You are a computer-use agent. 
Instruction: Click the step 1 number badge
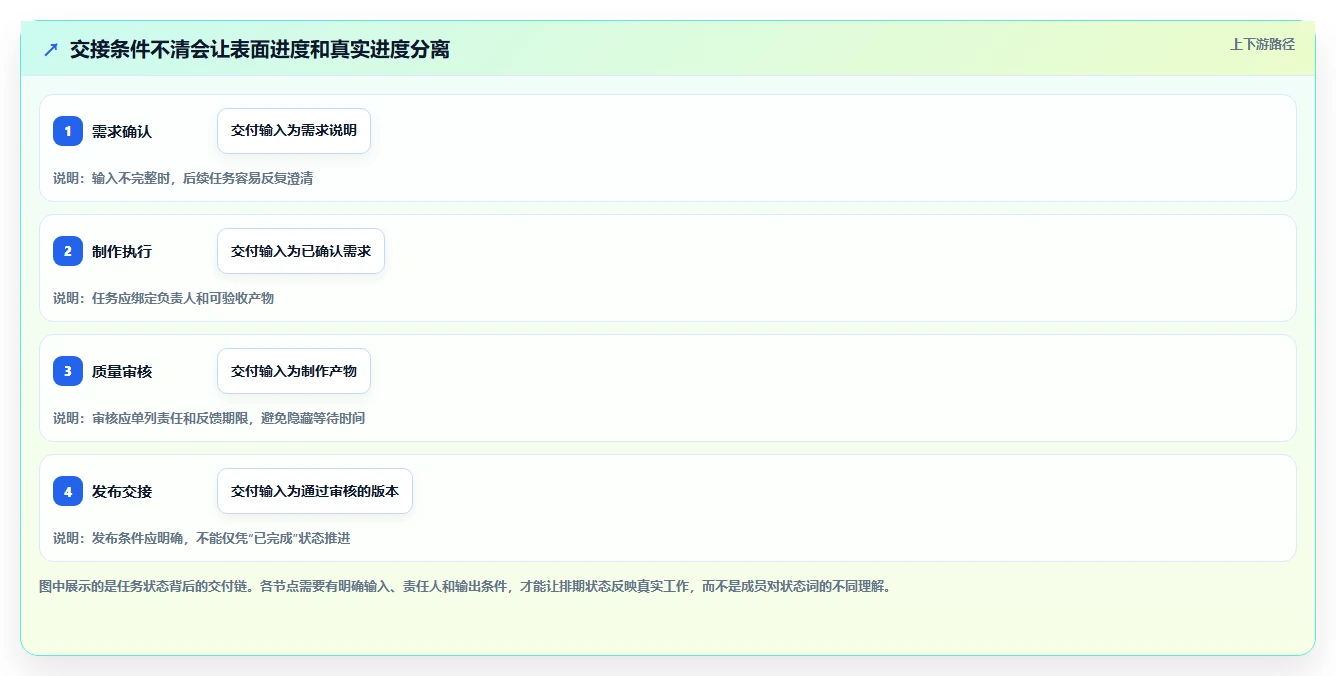tap(68, 131)
